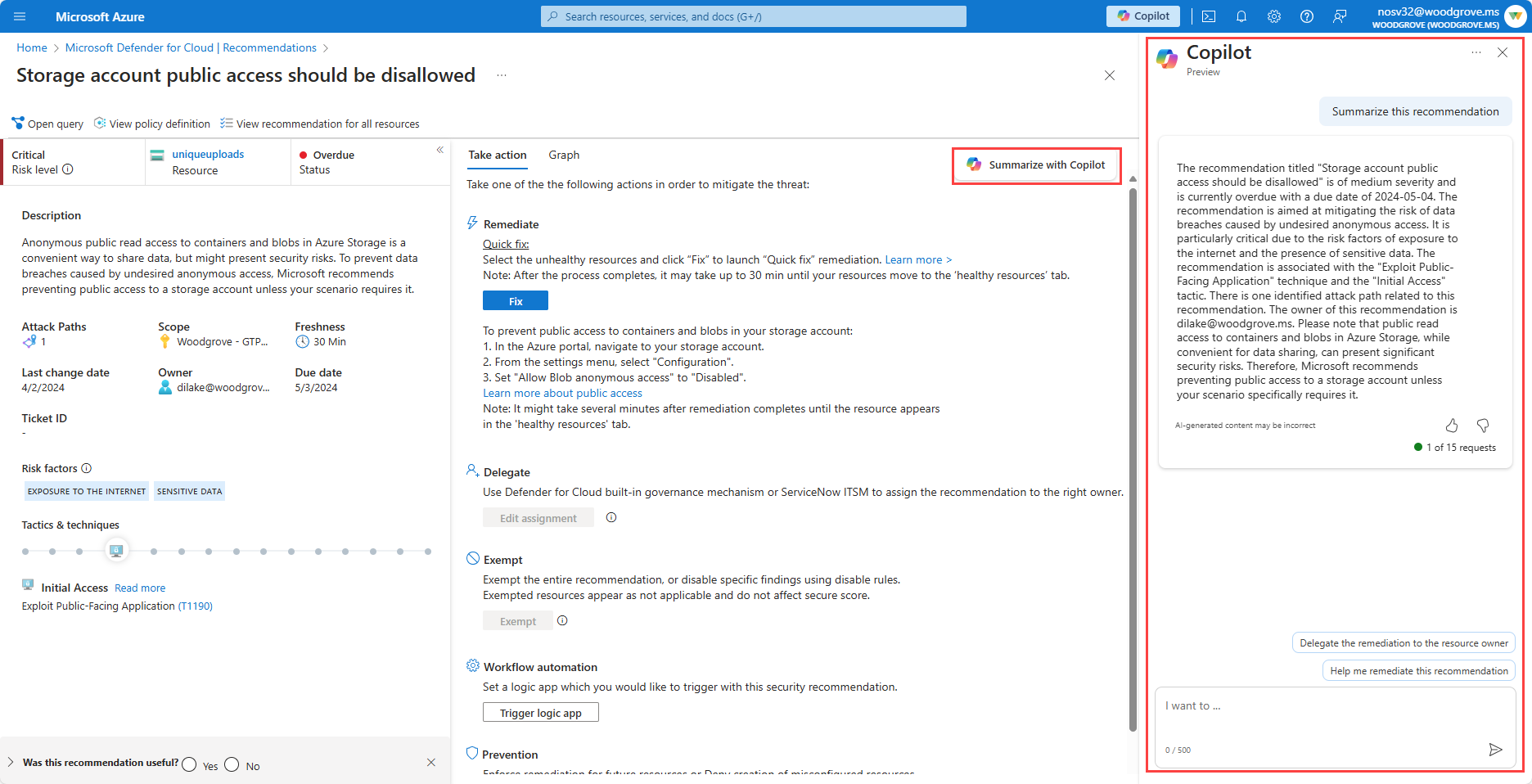Image resolution: width=1532 pixels, height=784 pixels.
Task: Click the Exempt button
Action: click(x=518, y=621)
